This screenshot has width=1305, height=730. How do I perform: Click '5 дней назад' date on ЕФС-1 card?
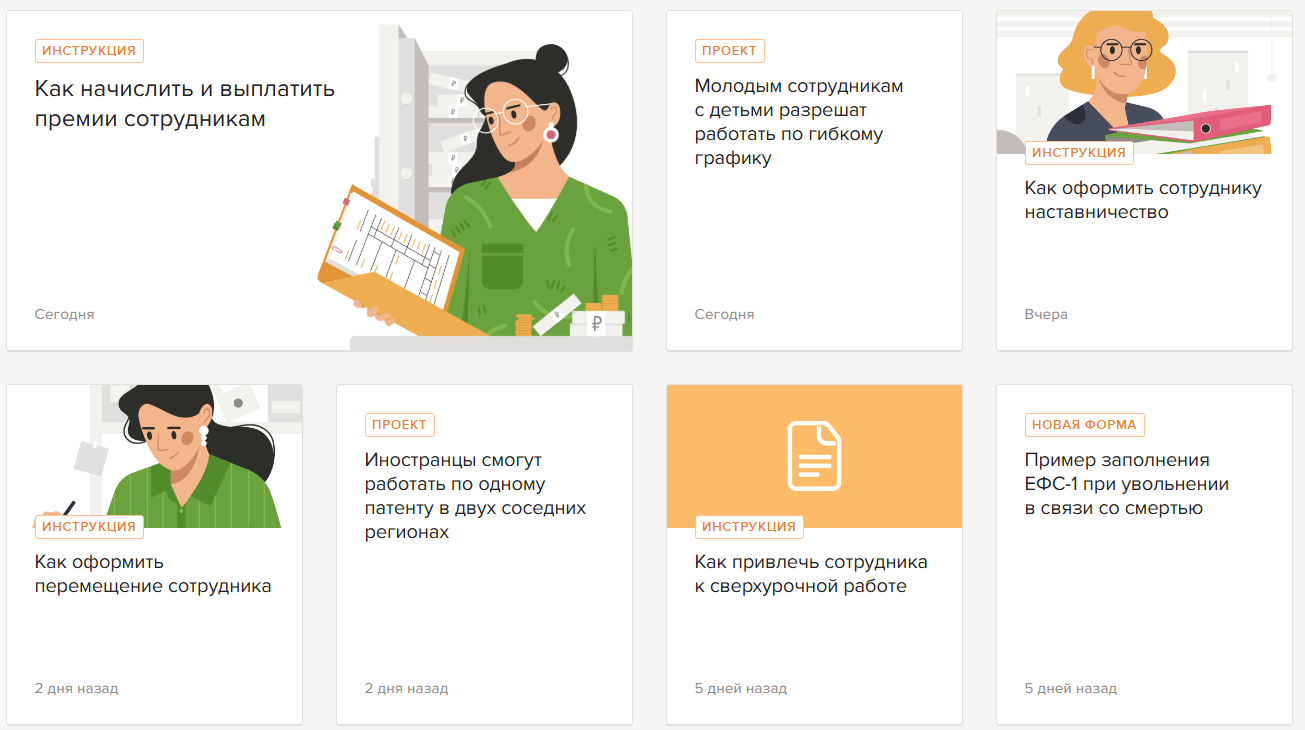1071,689
